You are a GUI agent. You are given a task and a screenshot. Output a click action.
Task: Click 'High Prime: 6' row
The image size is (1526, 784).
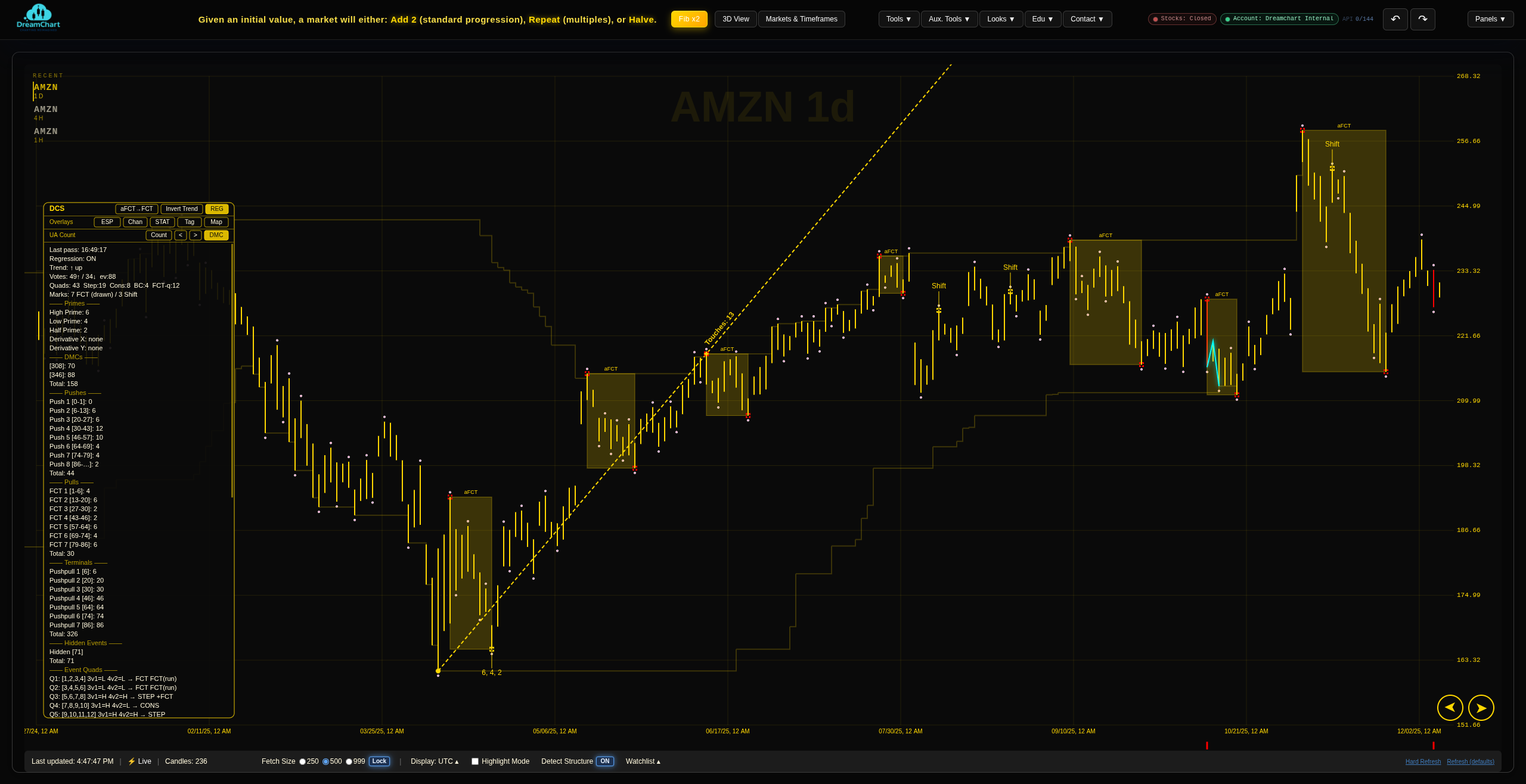69,312
